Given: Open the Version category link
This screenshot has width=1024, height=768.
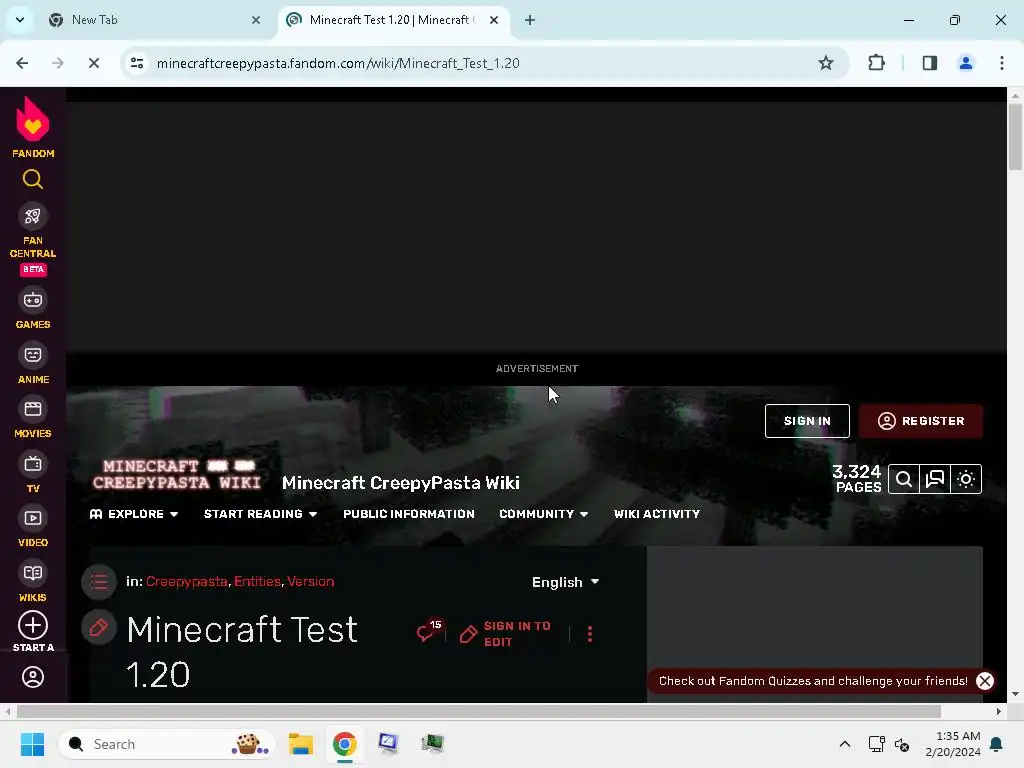Looking at the screenshot, I should [x=310, y=581].
